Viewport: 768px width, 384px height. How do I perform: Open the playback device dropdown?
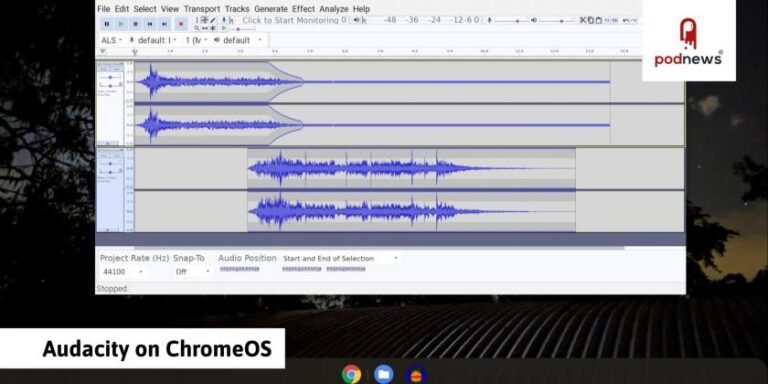(243, 40)
